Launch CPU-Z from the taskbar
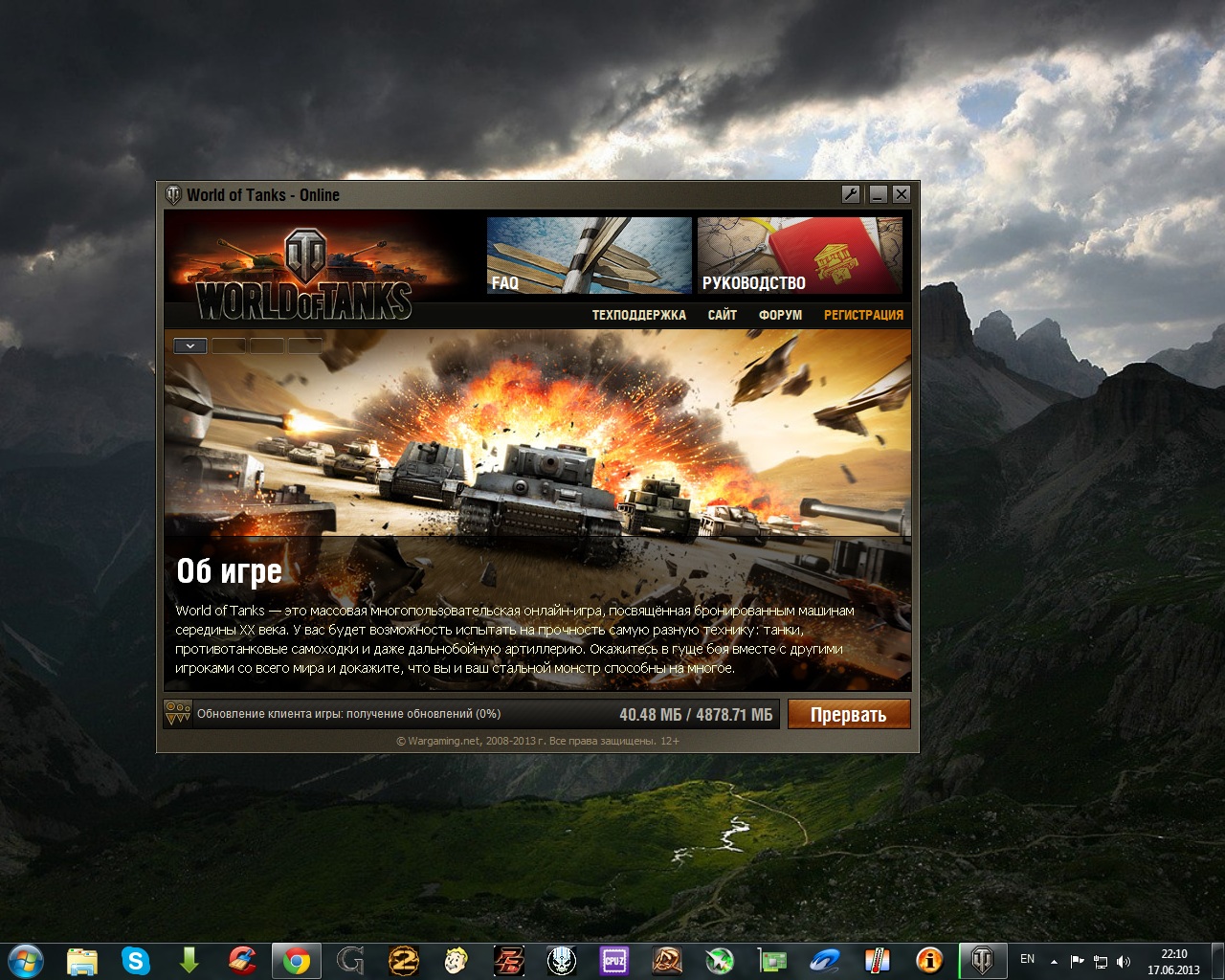 [x=613, y=960]
